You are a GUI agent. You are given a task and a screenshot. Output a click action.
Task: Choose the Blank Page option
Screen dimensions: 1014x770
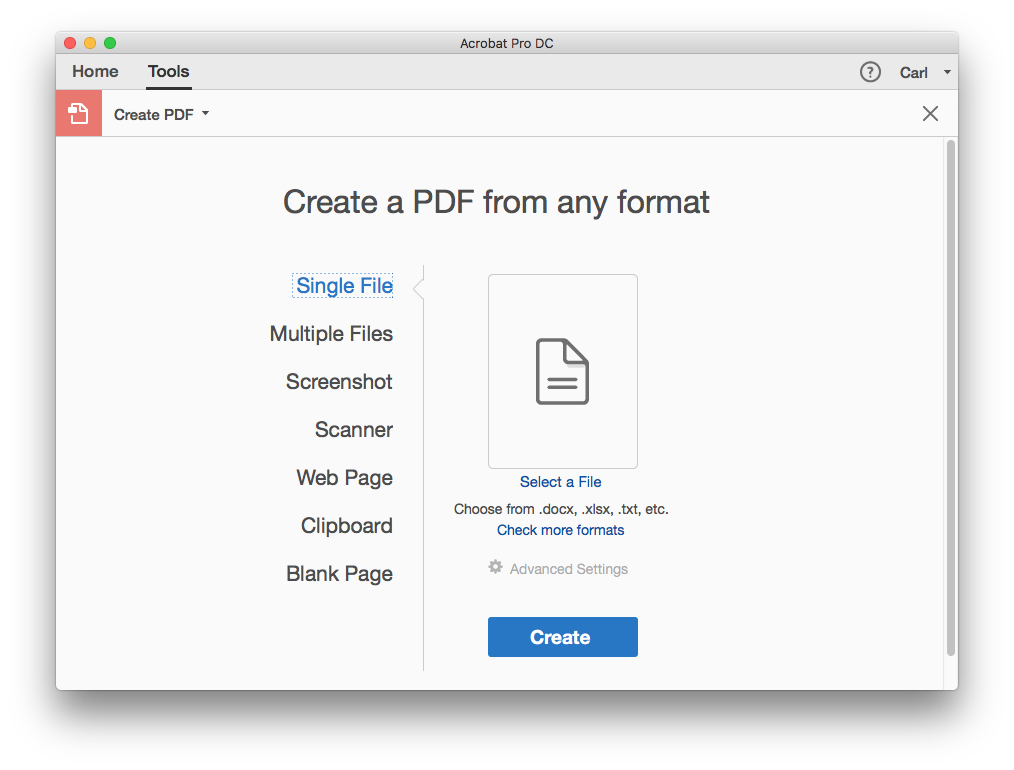[x=339, y=574]
